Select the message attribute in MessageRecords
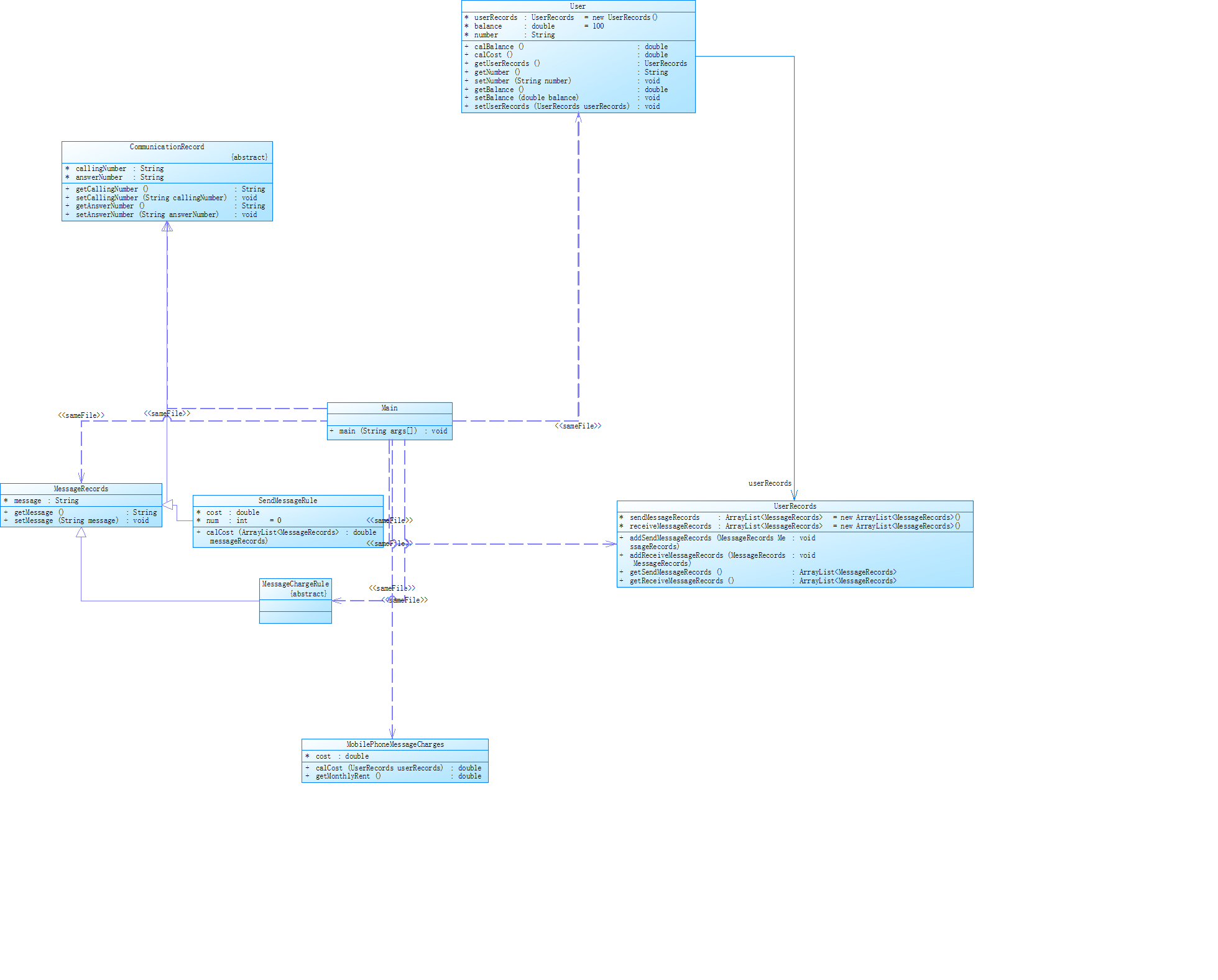 (28, 501)
